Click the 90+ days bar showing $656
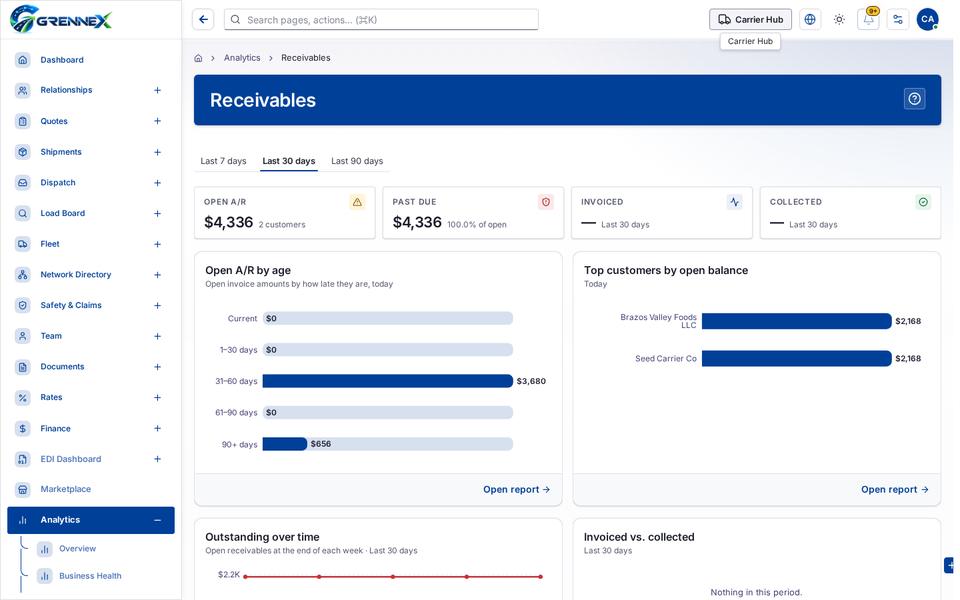The height and width of the screenshot is (600, 960). (x=285, y=444)
